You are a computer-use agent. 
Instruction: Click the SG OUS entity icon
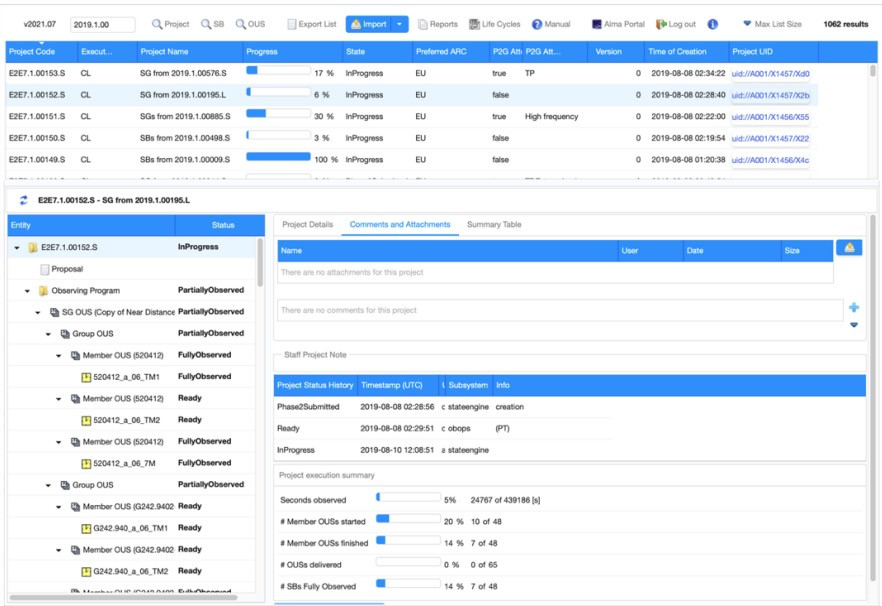(55, 312)
